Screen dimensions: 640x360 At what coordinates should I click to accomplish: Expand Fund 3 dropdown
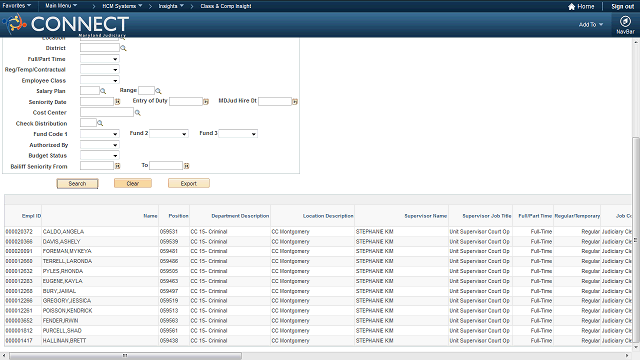tap(238, 133)
